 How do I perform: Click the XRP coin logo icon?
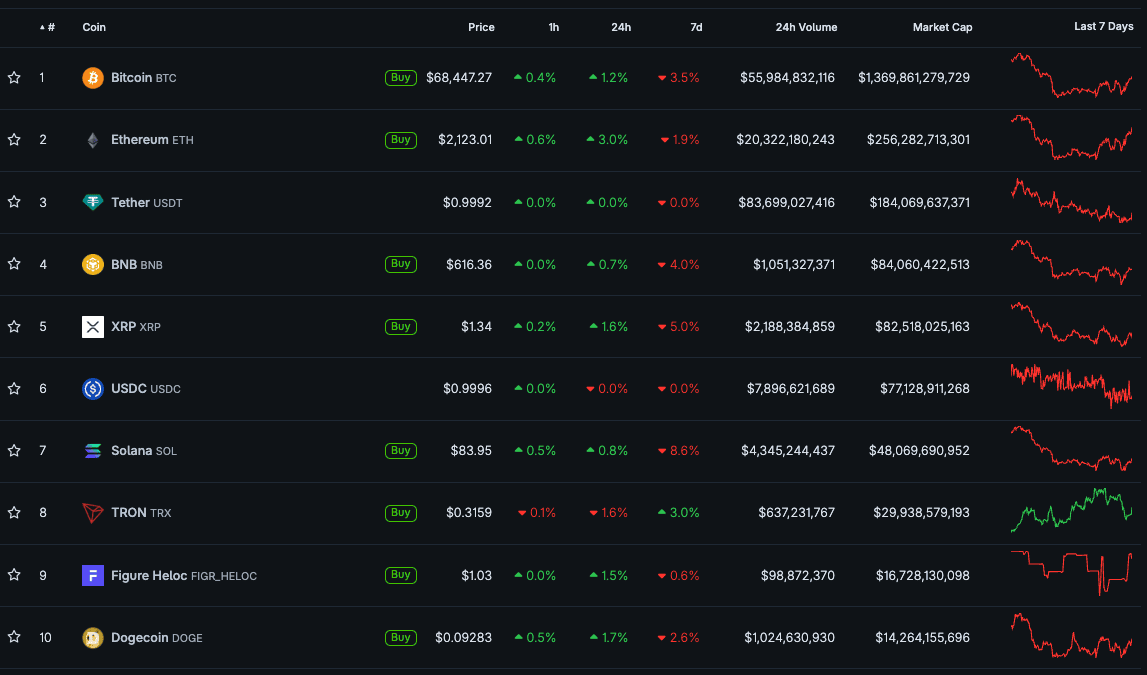tap(93, 326)
